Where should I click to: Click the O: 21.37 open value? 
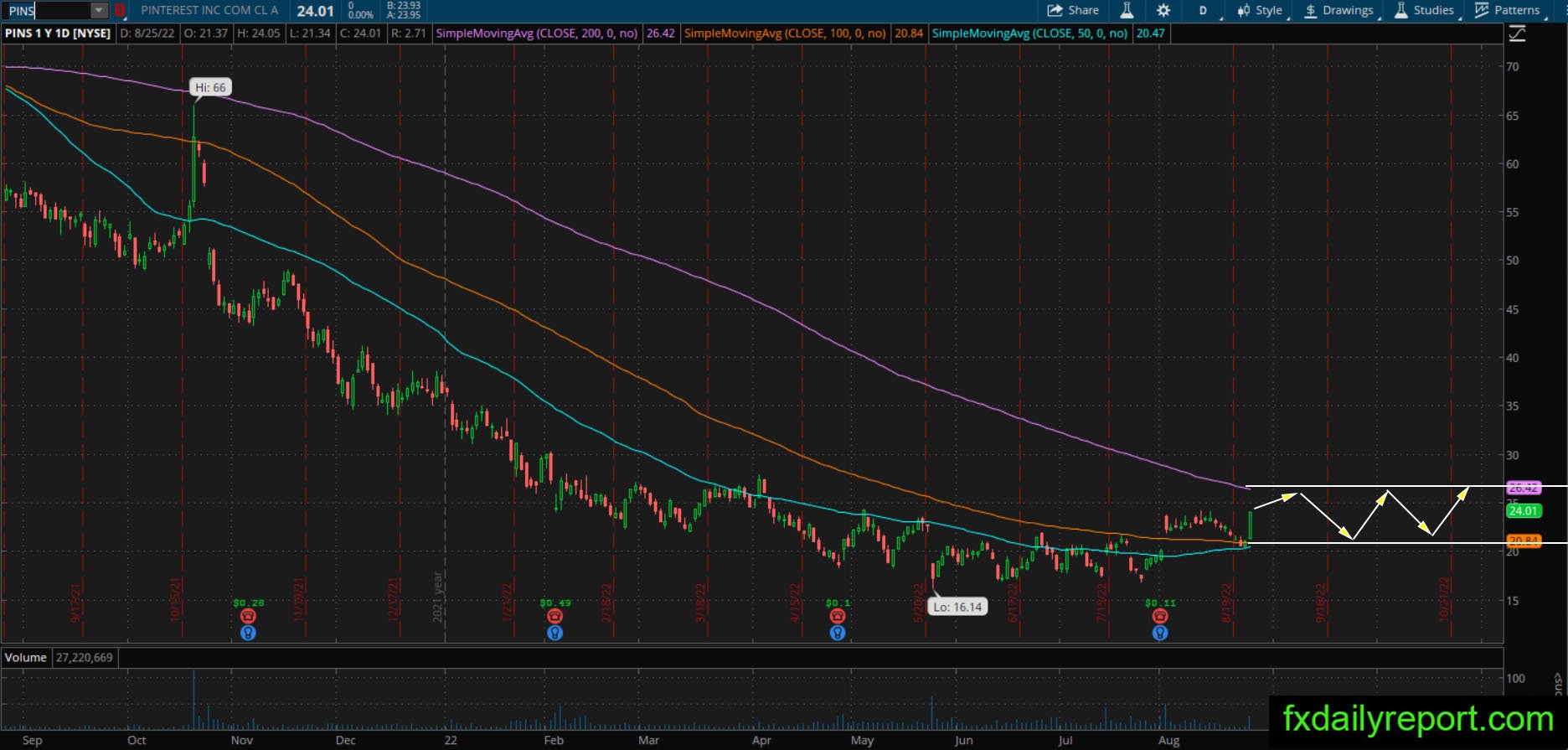pos(206,34)
